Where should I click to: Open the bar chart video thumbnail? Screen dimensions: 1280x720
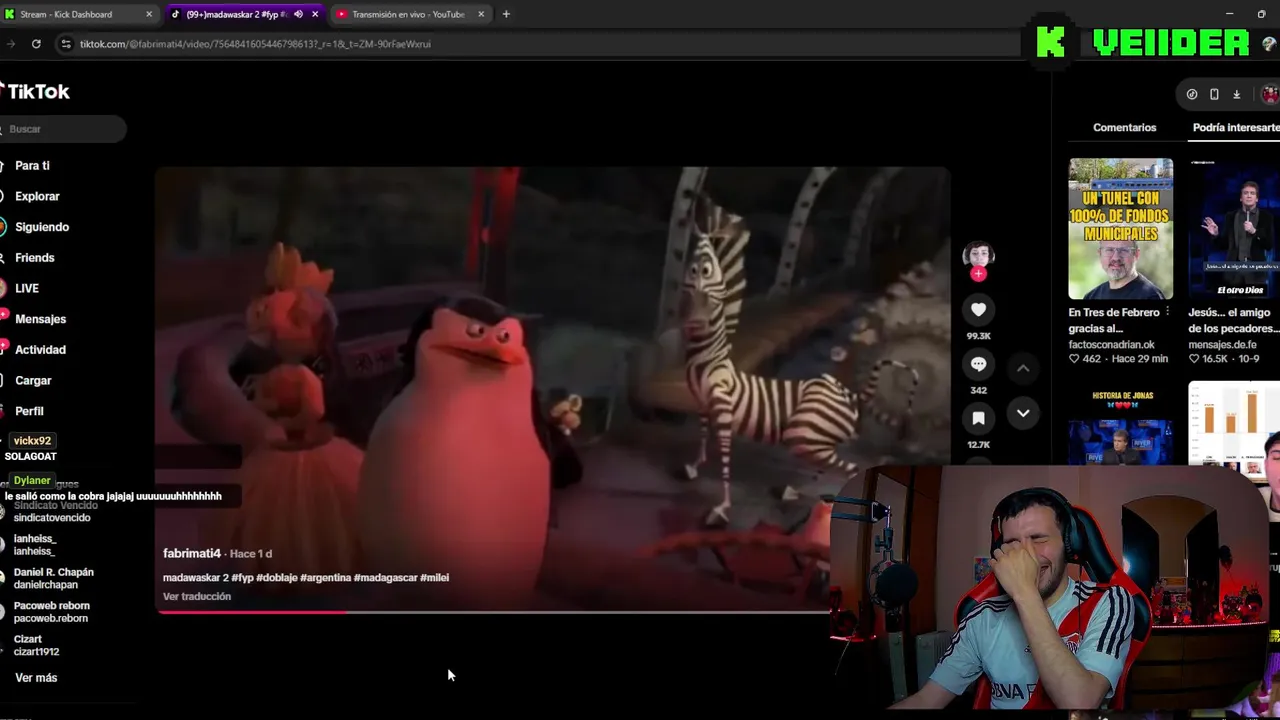pyautogui.click(x=1234, y=423)
